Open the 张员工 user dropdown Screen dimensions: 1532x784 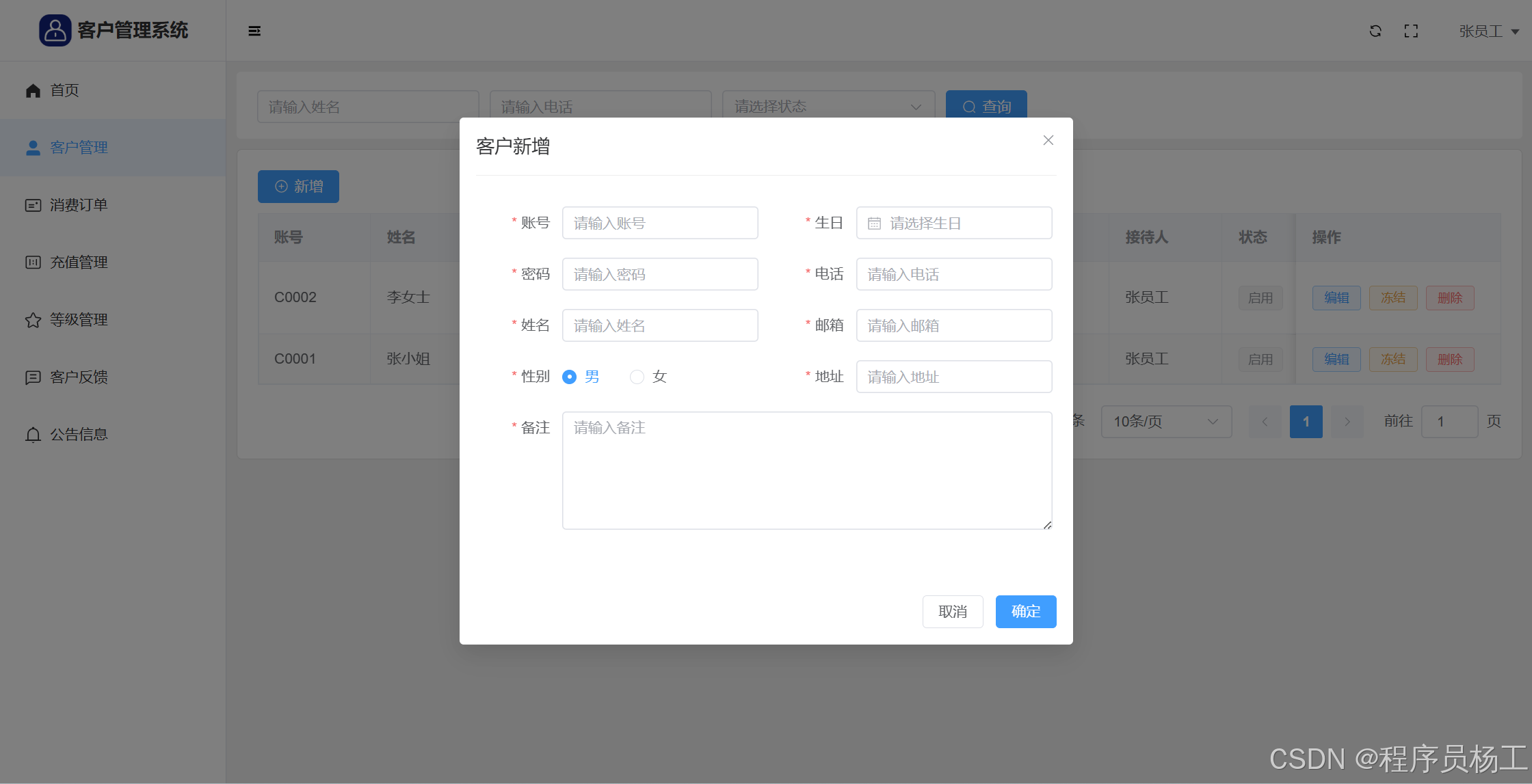coord(1489,31)
